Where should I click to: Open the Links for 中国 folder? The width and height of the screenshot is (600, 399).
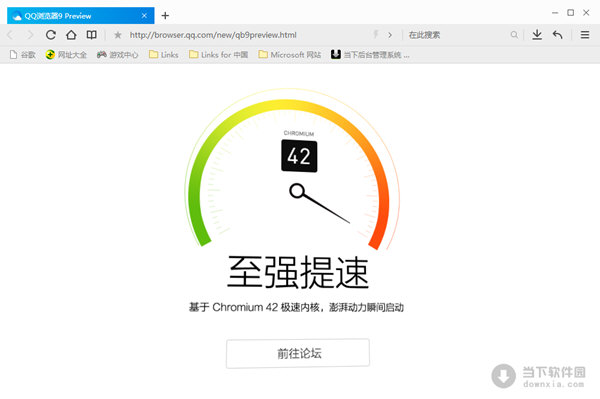pyautogui.click(x=218, y=55)
